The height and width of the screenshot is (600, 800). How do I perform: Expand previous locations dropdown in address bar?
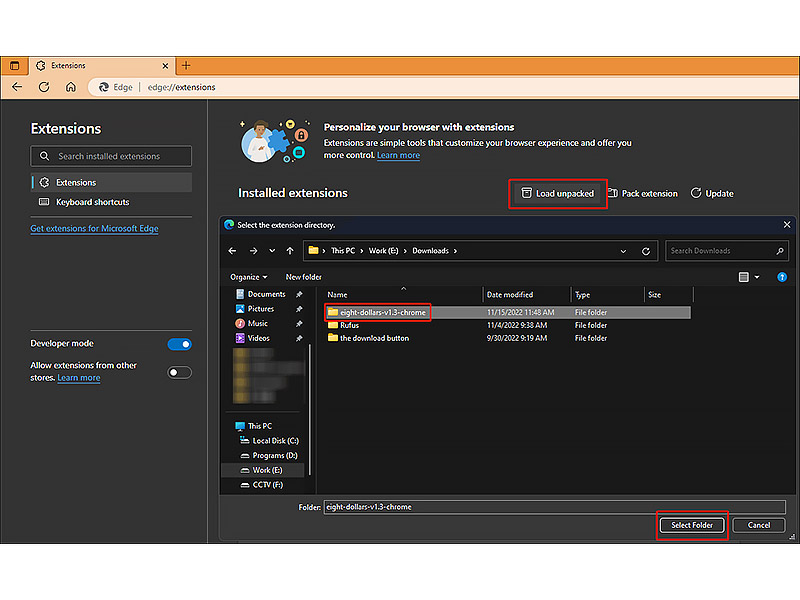click(x=623, y=251)
